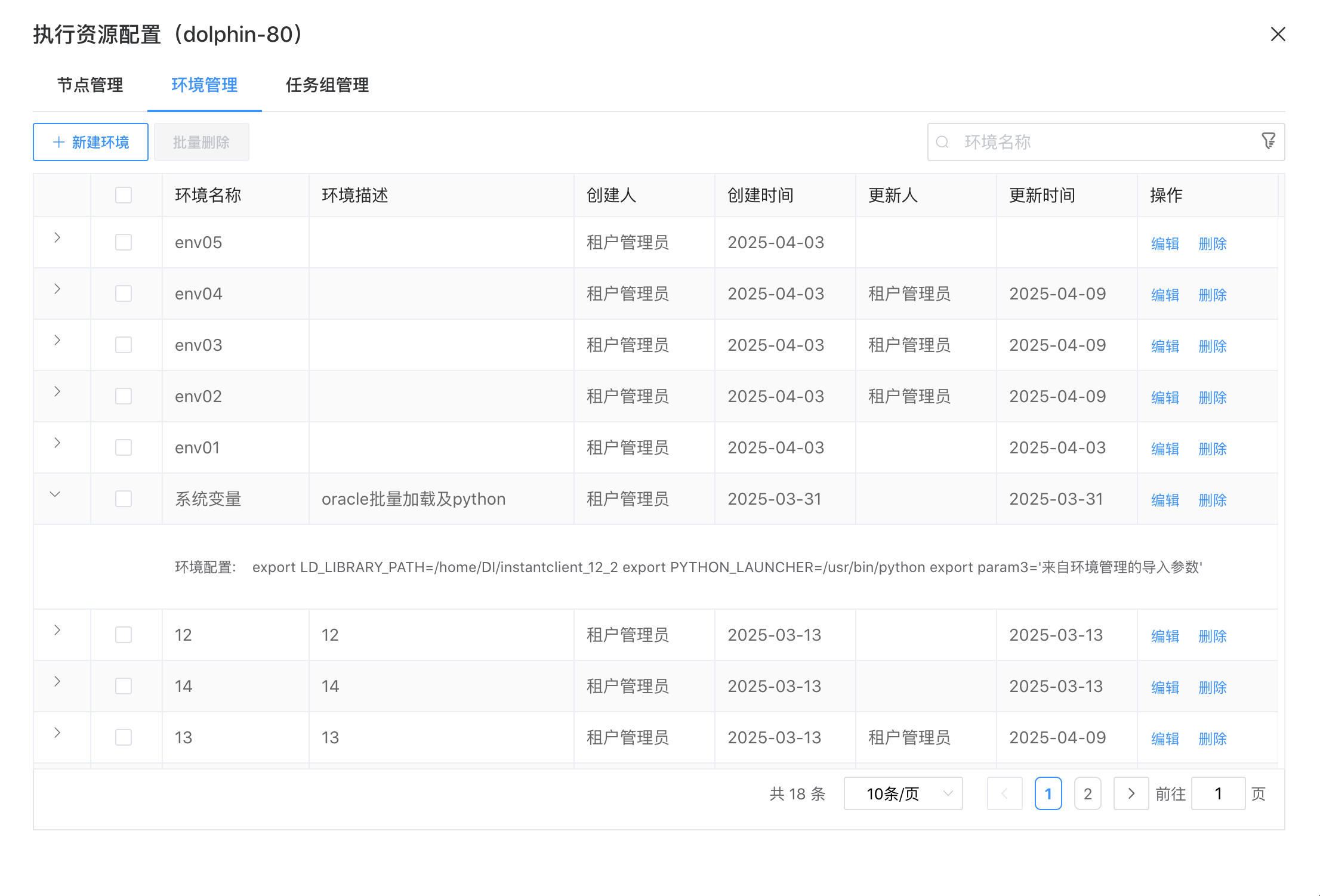Switch to the 任务组管理 tab
Screen dimensions: 1320x896
[x=327, y=85]
